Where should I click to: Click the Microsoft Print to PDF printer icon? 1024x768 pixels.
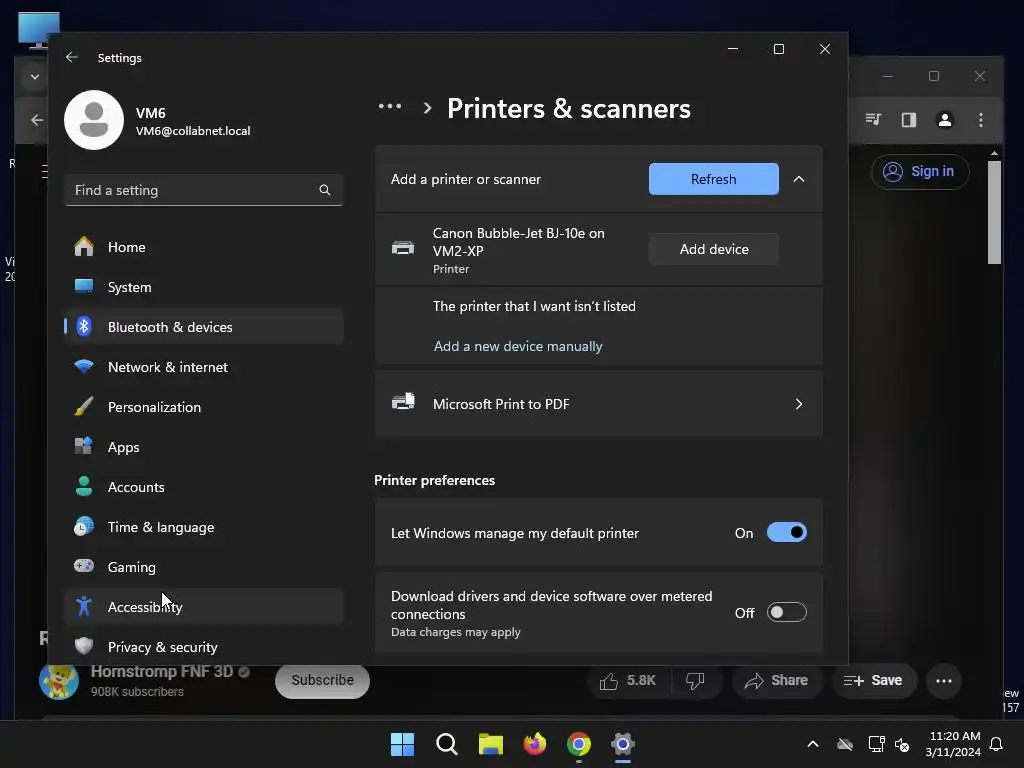[x=403, y=401]
